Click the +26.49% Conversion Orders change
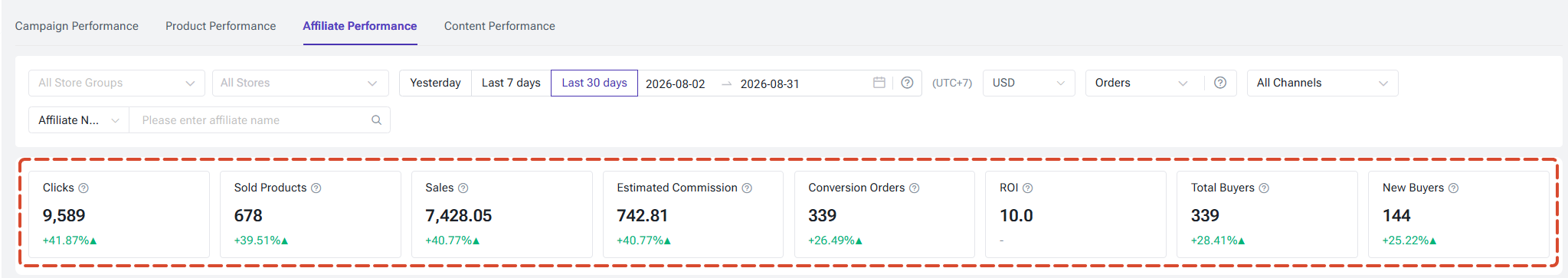Screen dimensions: 1568x278 (x=835, y=240)
